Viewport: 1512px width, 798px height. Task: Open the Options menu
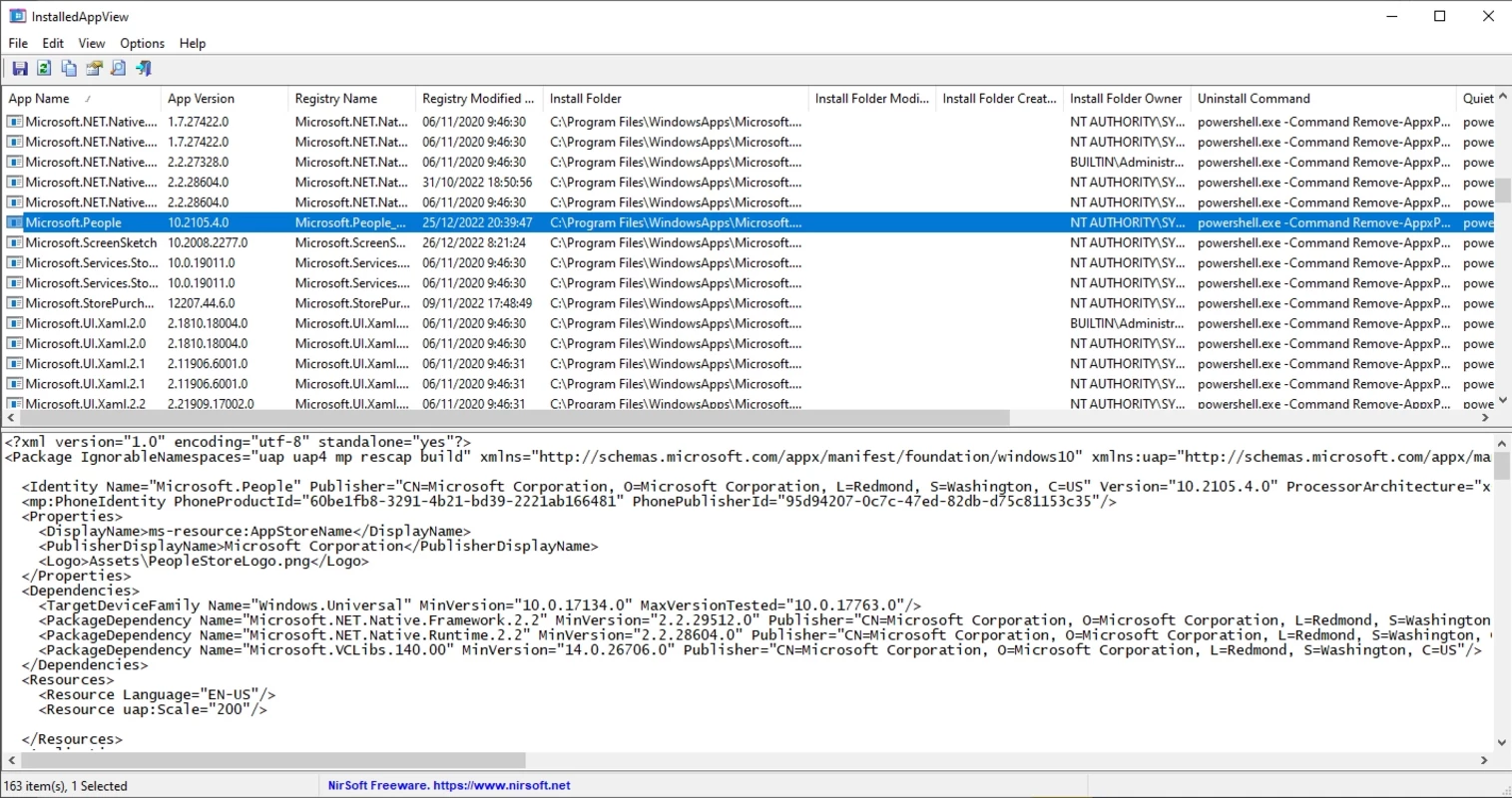[142, 43]
